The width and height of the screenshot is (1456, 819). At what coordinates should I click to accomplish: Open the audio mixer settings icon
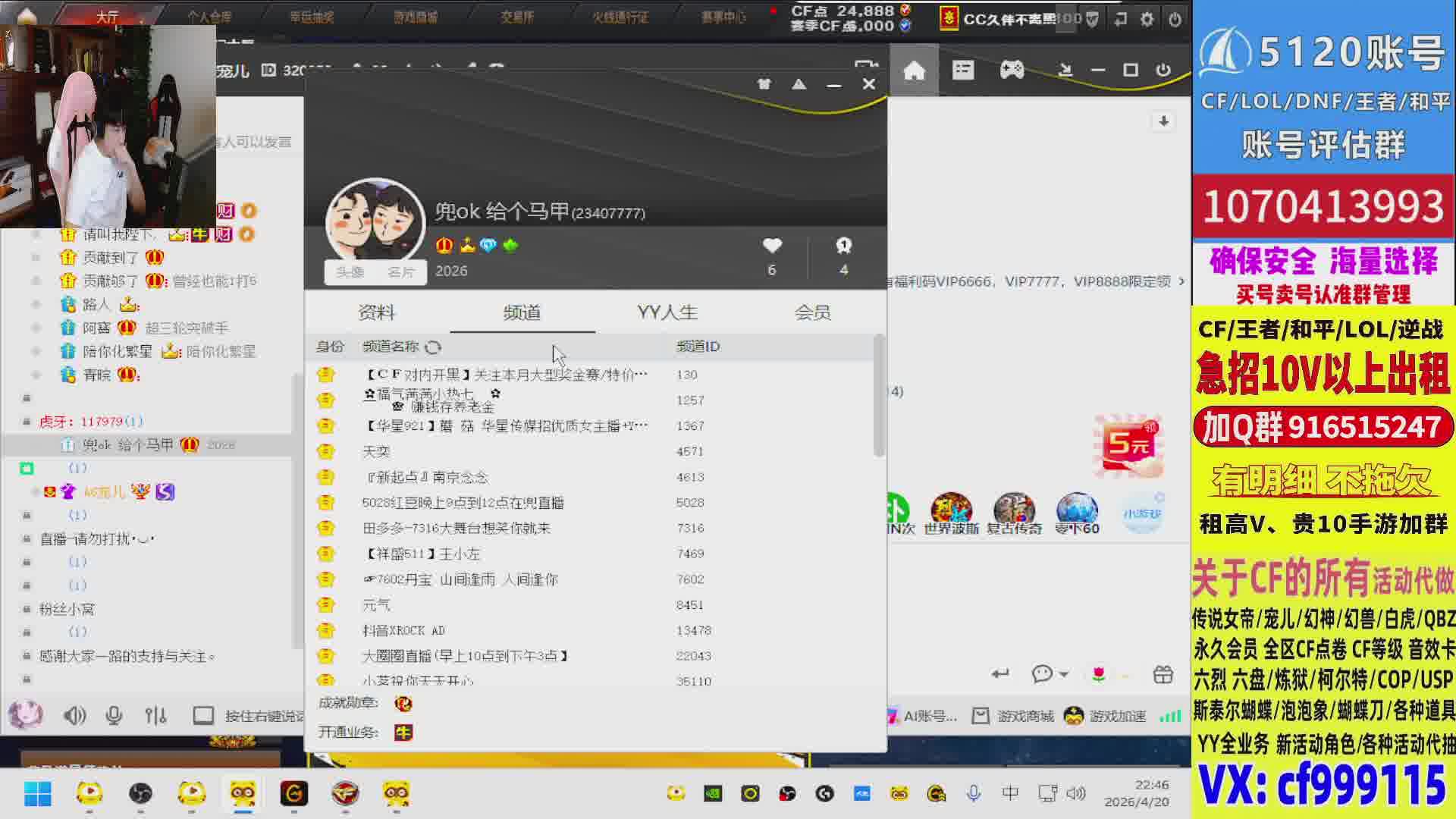click(155, 715)
